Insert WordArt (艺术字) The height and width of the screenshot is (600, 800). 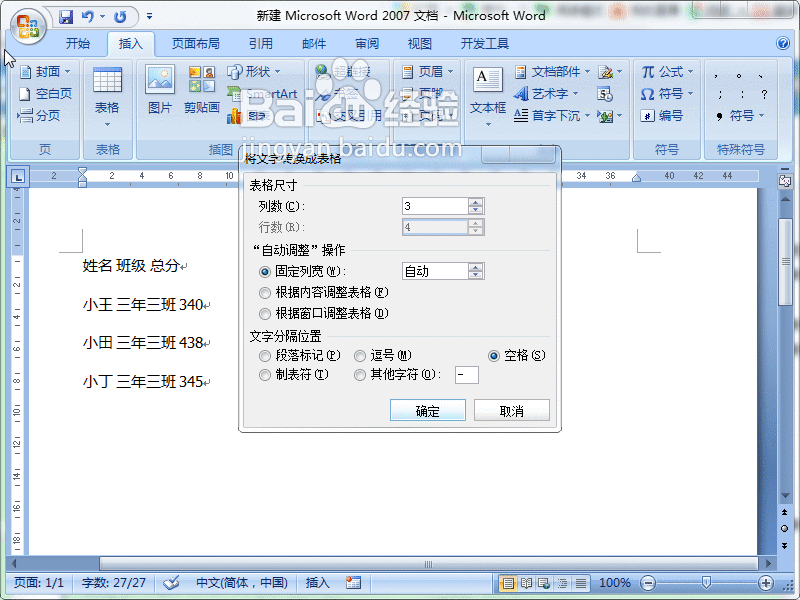coord(550,92)
